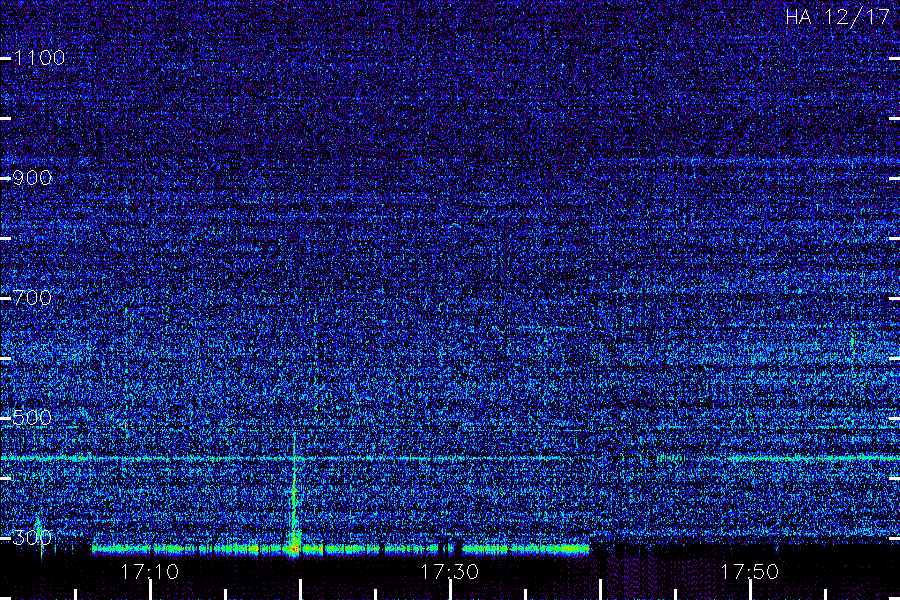This screenshot has width=900, height=600.
Task: Click the 500 frequency axis label
Action: coord(32,418)
